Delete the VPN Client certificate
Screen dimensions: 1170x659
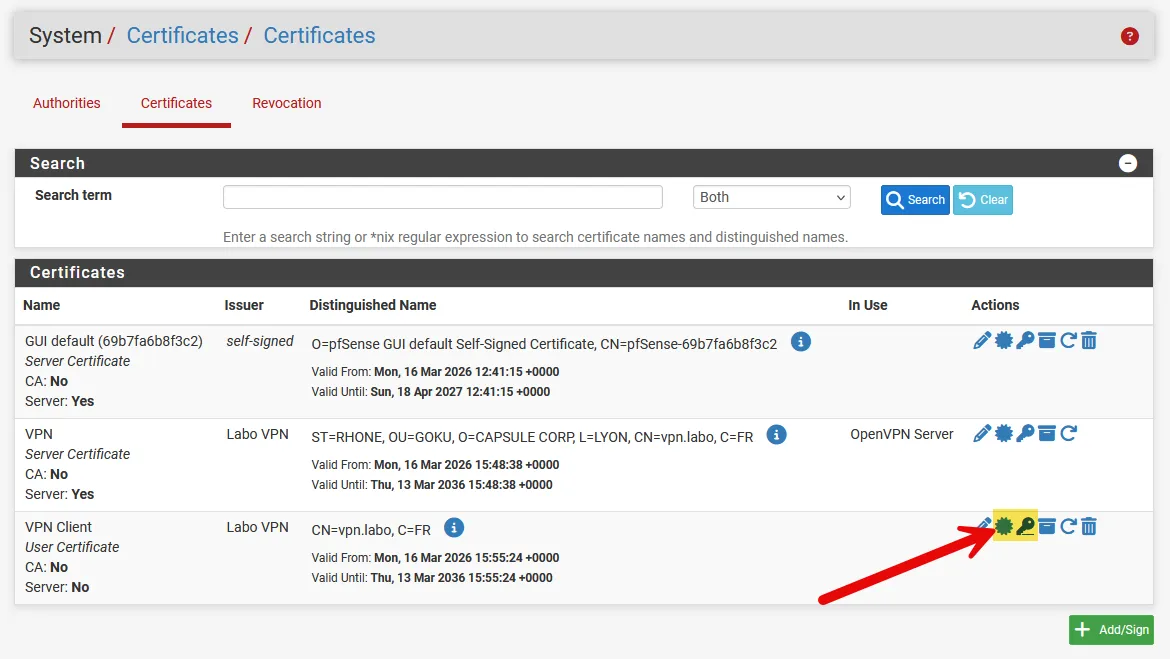click(x=1089, y=526)
